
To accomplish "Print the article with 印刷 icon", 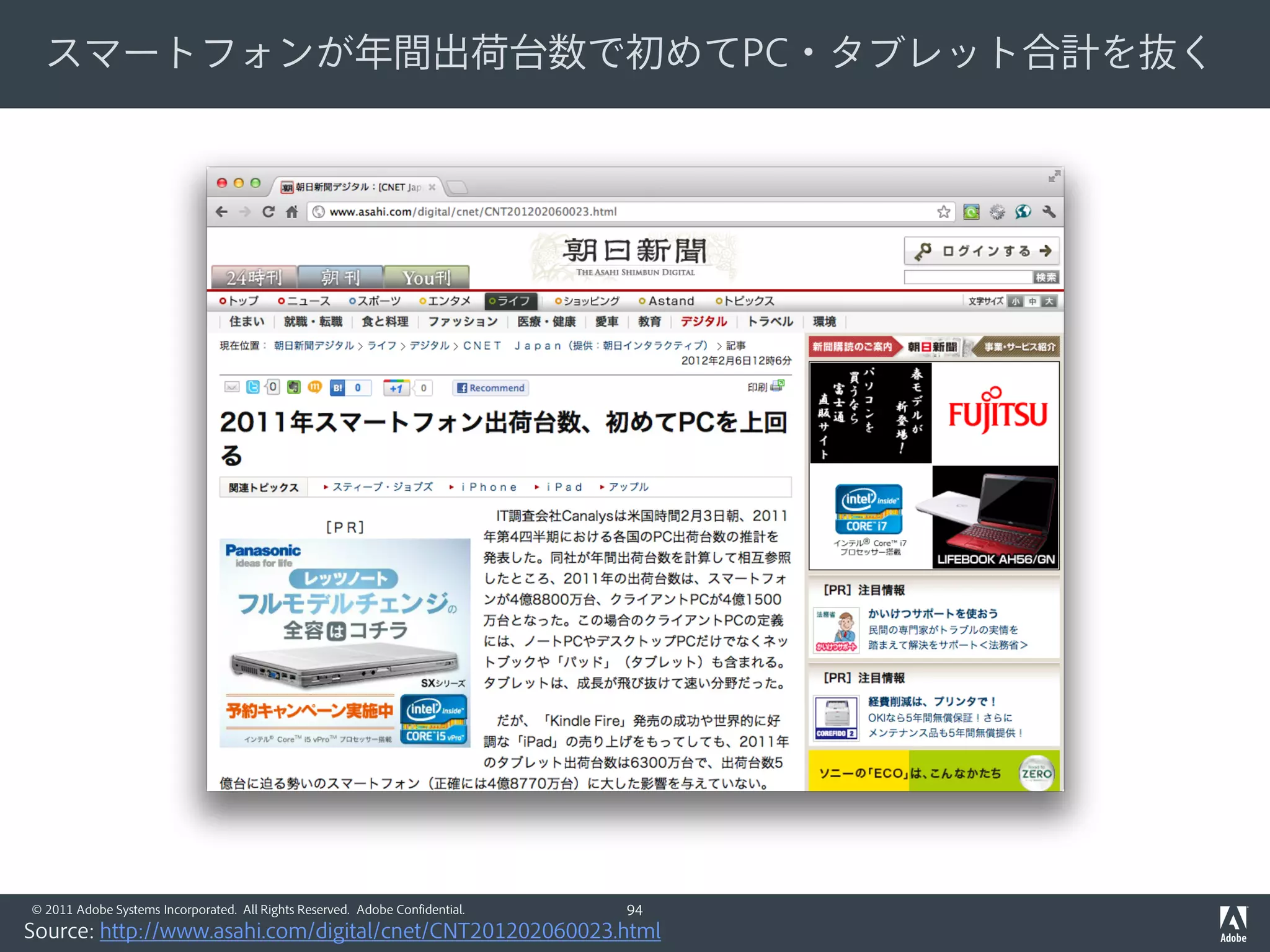I will pyautogui.click(x=766, y=387).
